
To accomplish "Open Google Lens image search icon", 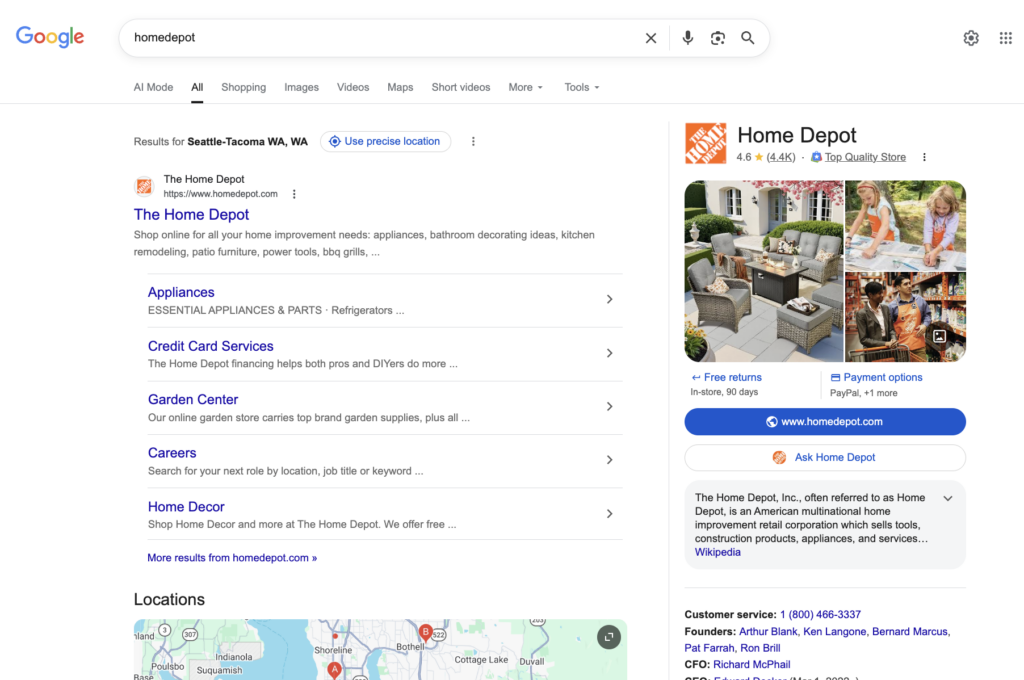I will click(718, 38).
